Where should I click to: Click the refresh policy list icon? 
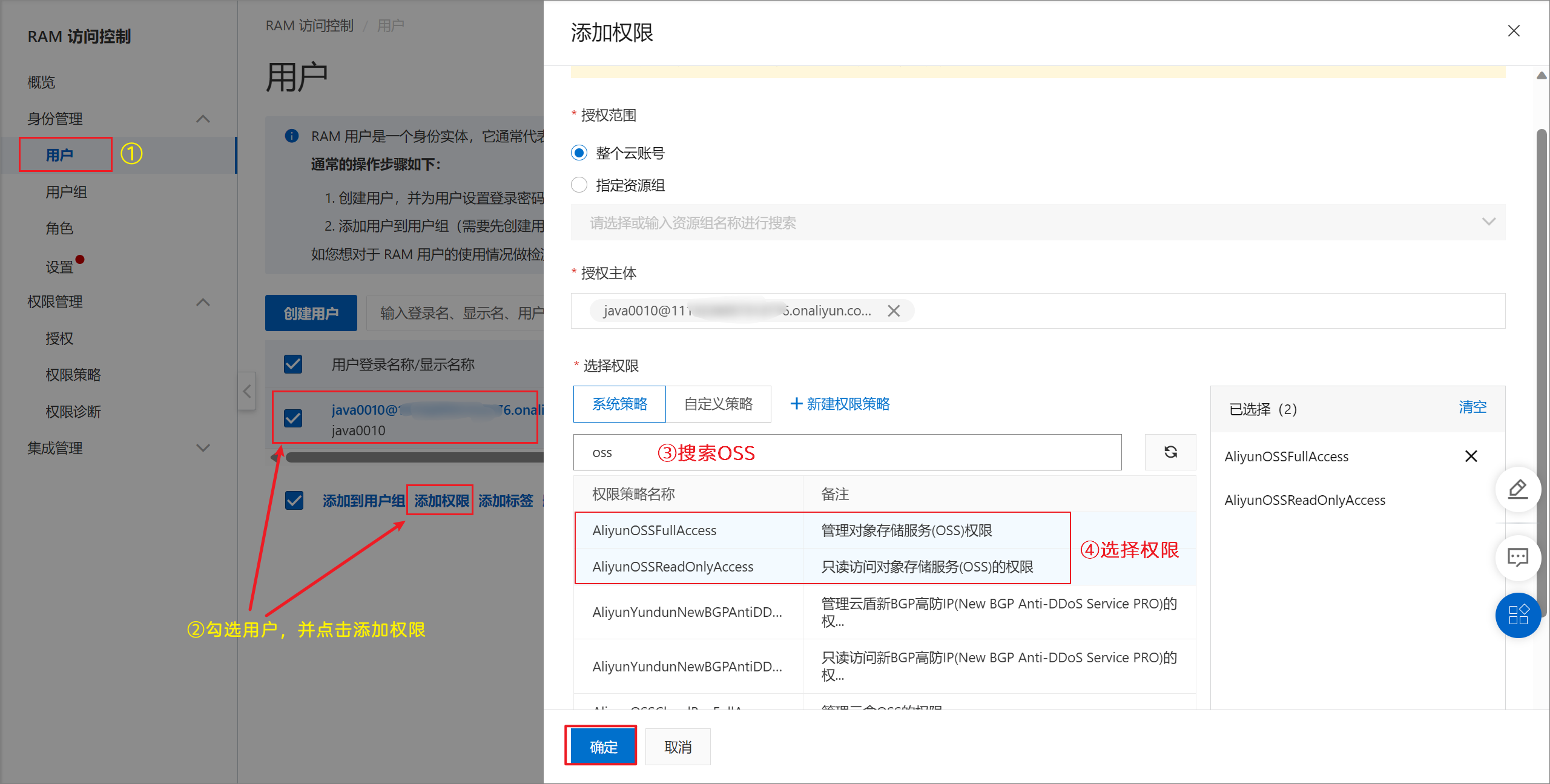pos(1170,452)
